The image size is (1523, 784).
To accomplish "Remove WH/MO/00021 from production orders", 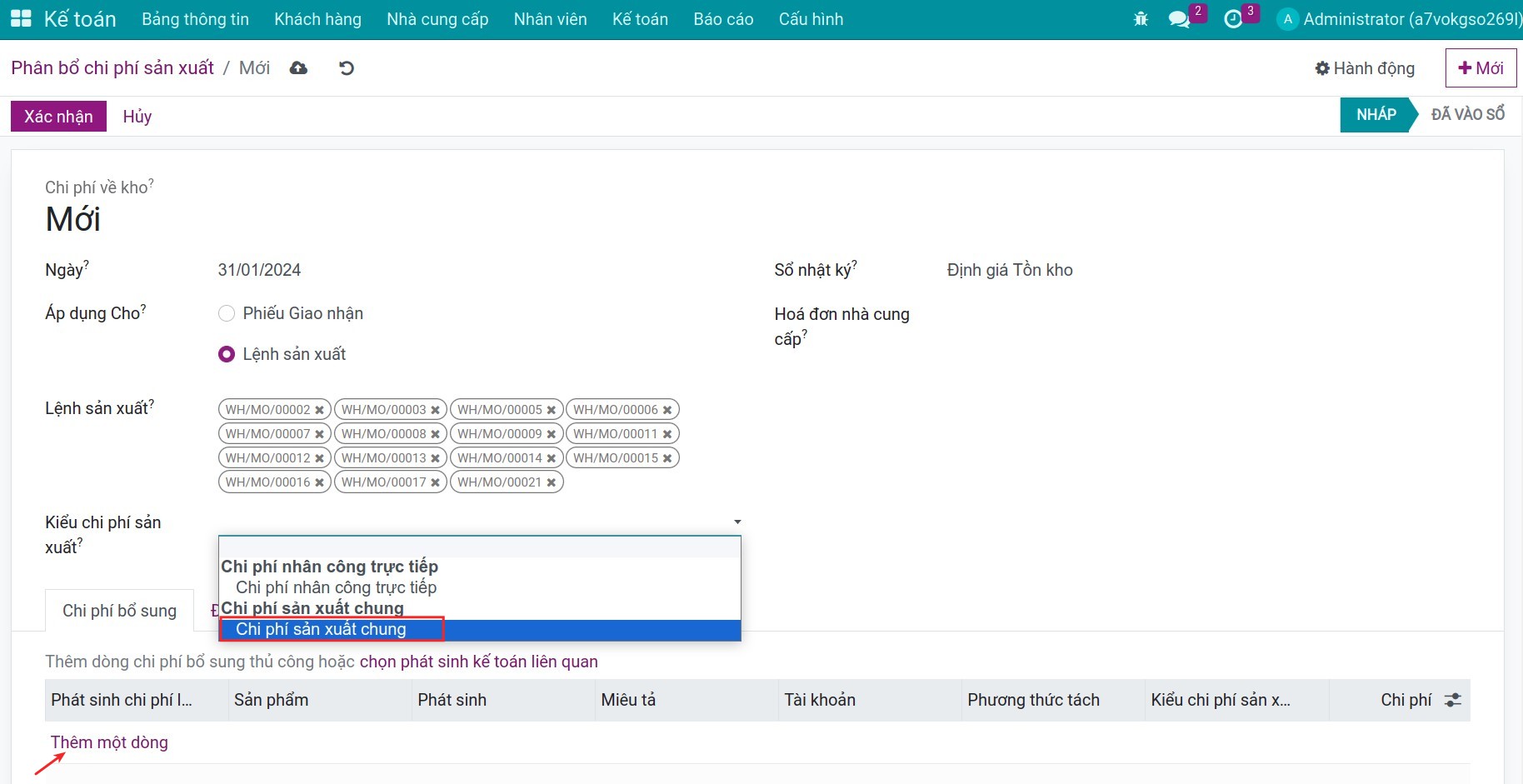I will tap(551, 482).
